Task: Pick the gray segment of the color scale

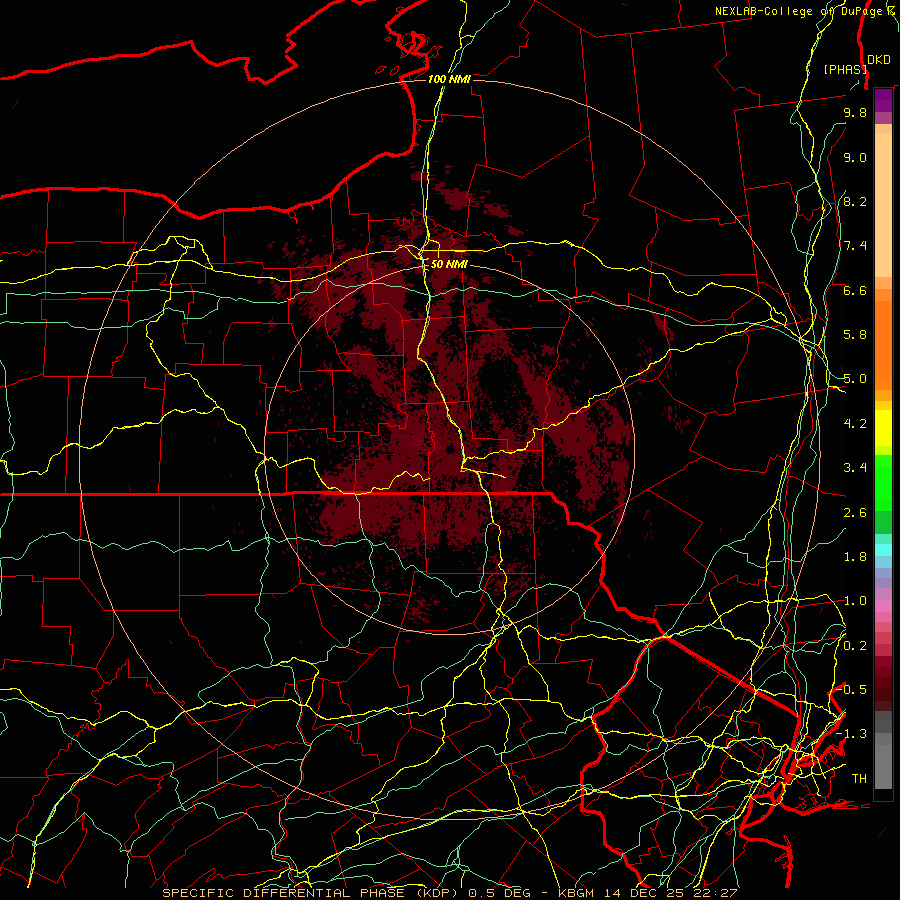Action: 883,750
